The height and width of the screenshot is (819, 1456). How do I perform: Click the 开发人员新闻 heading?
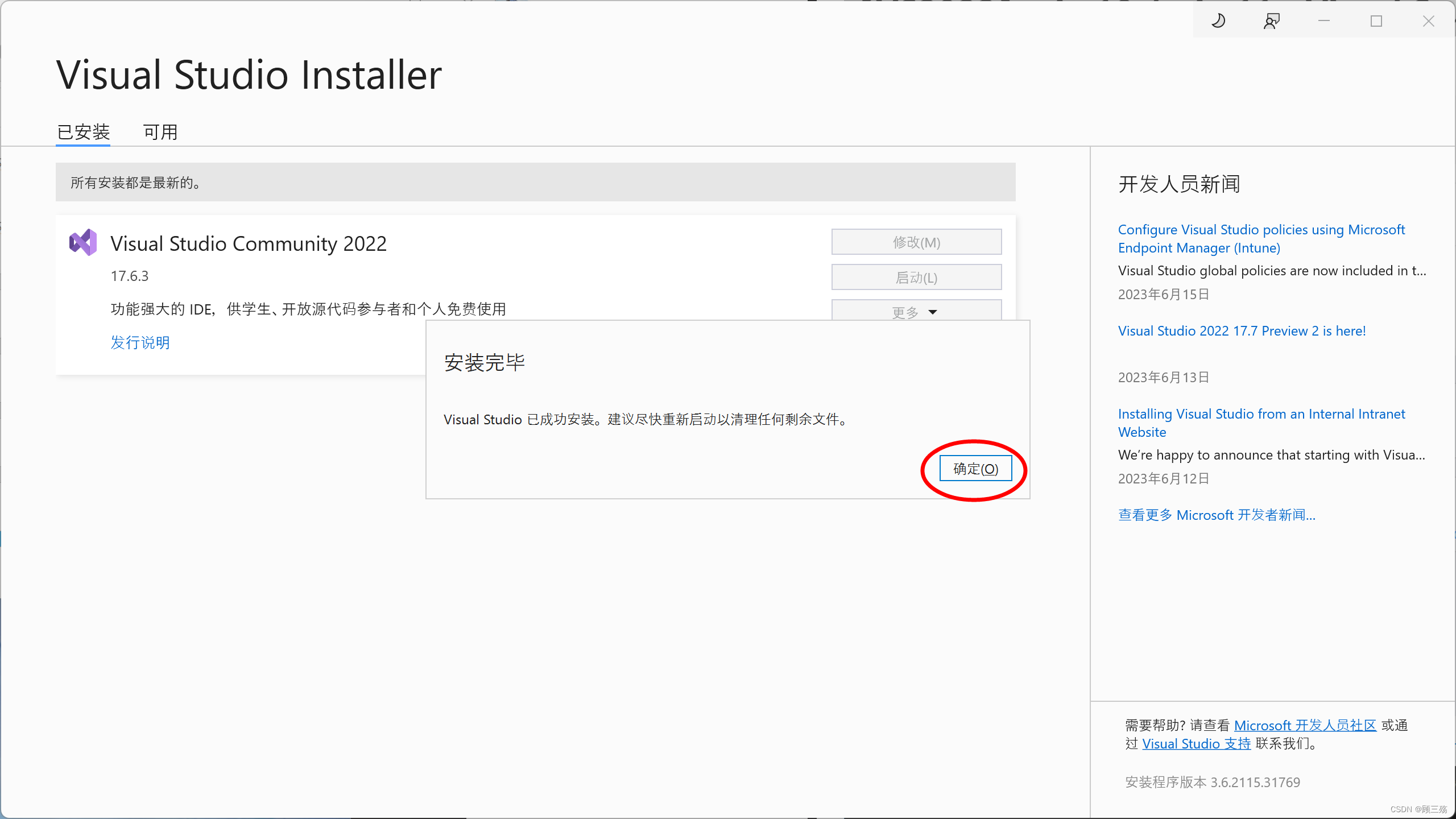1179,184
